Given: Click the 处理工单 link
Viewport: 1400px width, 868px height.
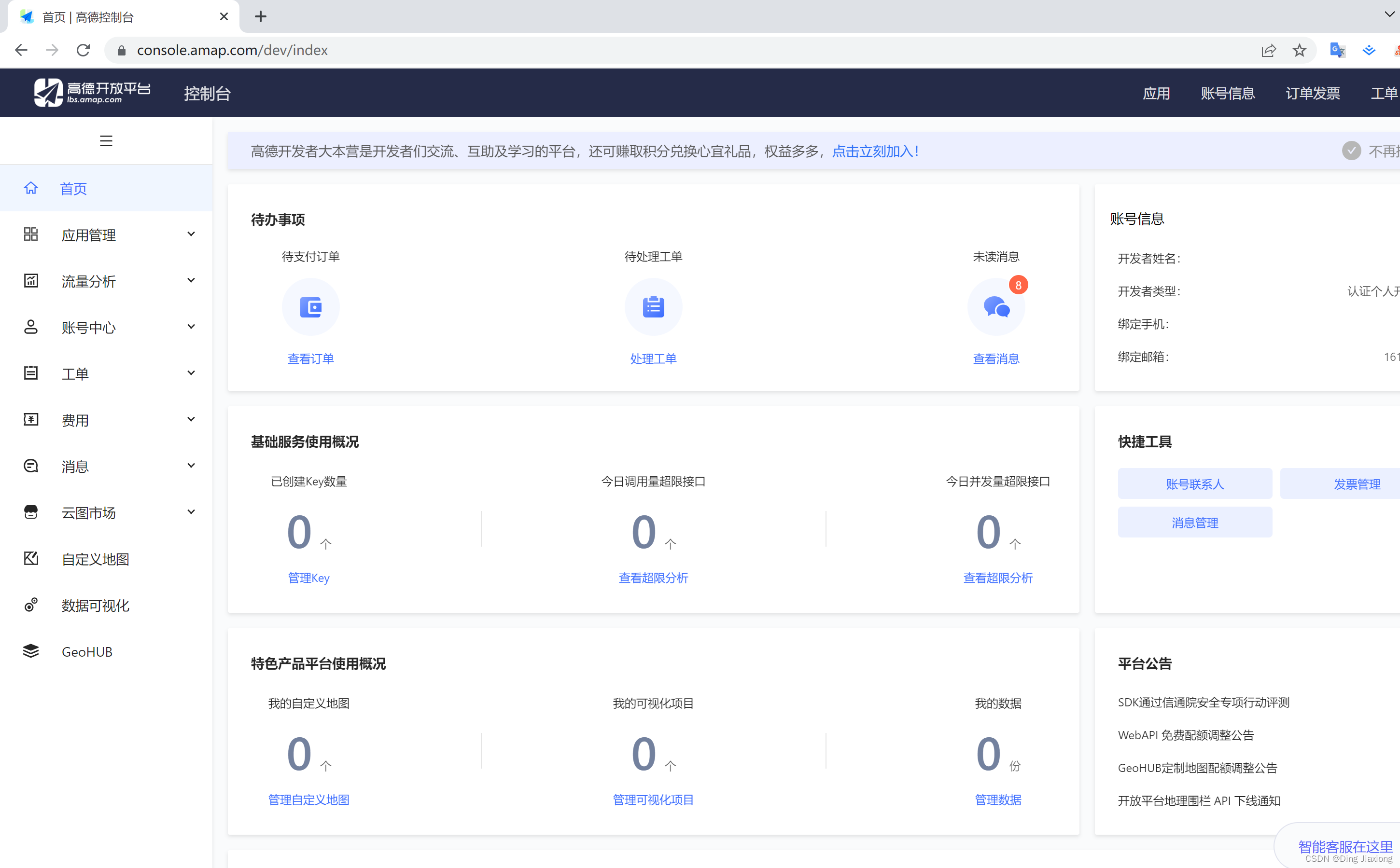Looking at the screenshot, I should [x=654, y=359].
